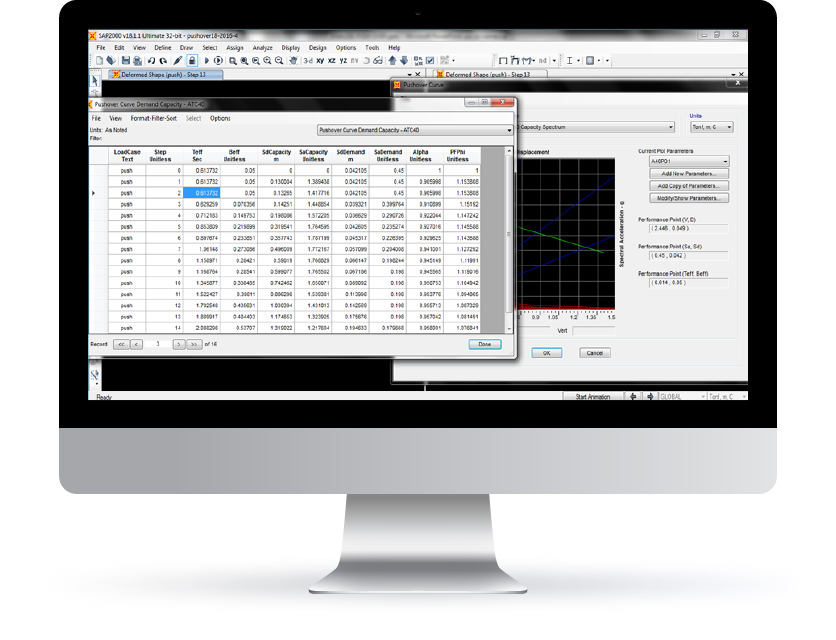Select the pointer tool in left sidebar
This screenshot has height=640, width=836.
click(94, 81)
